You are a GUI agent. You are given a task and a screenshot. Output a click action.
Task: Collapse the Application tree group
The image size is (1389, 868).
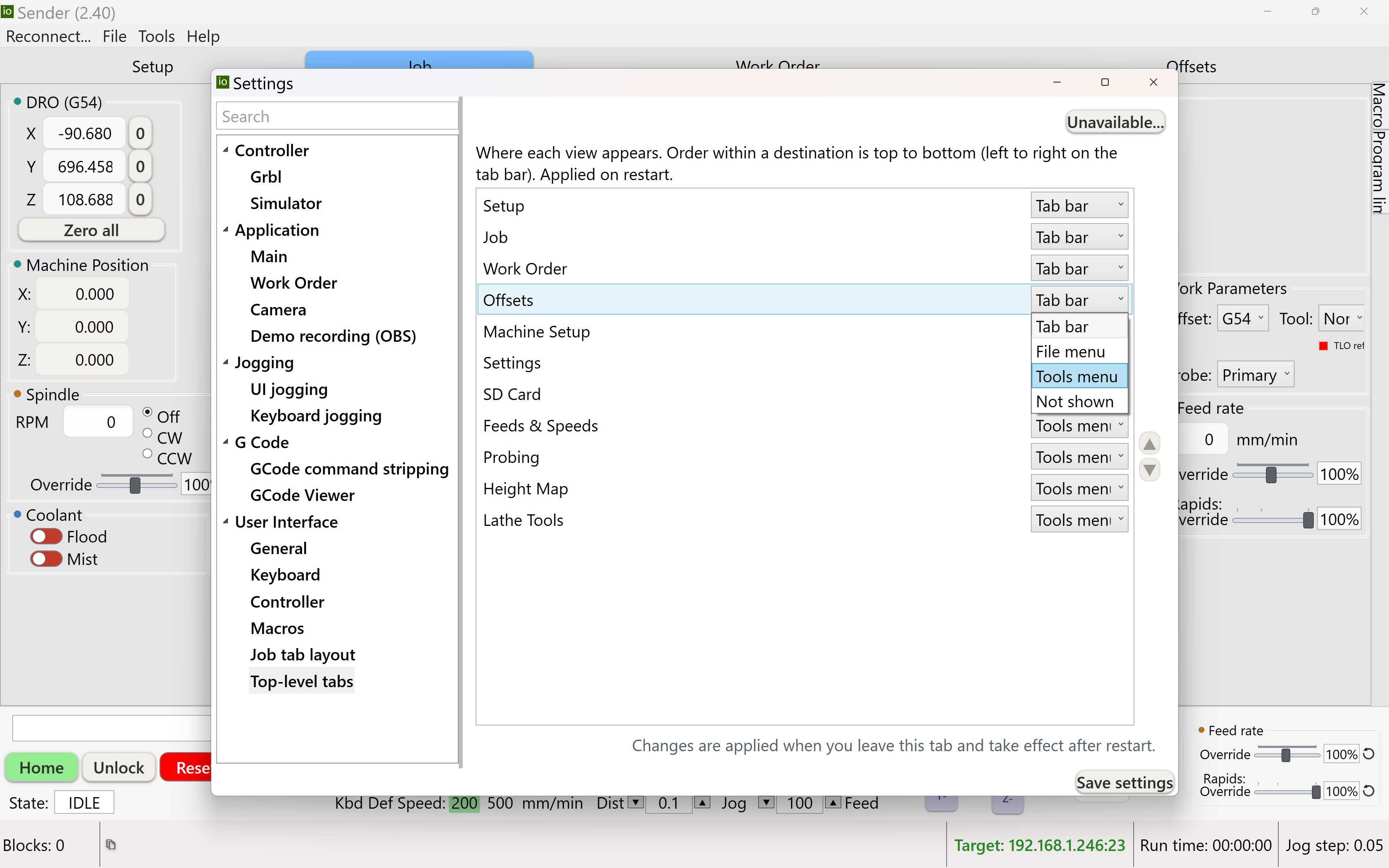[226, 230]
